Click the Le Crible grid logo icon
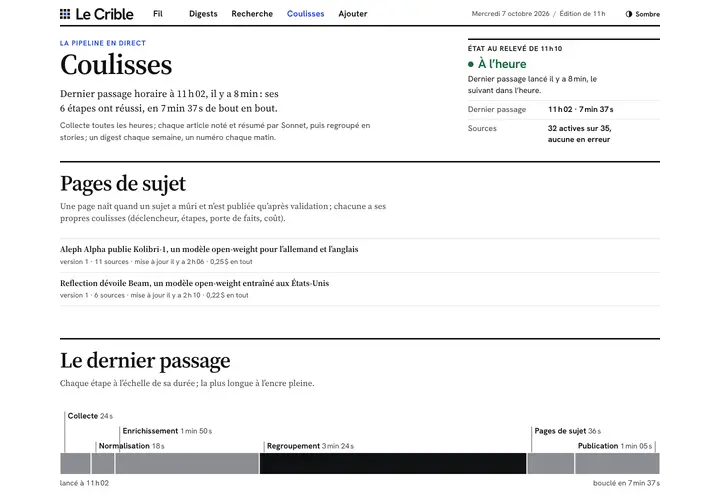Image resolution: width=720 pixels, height=500 pixels. click(x=65, y=14)
